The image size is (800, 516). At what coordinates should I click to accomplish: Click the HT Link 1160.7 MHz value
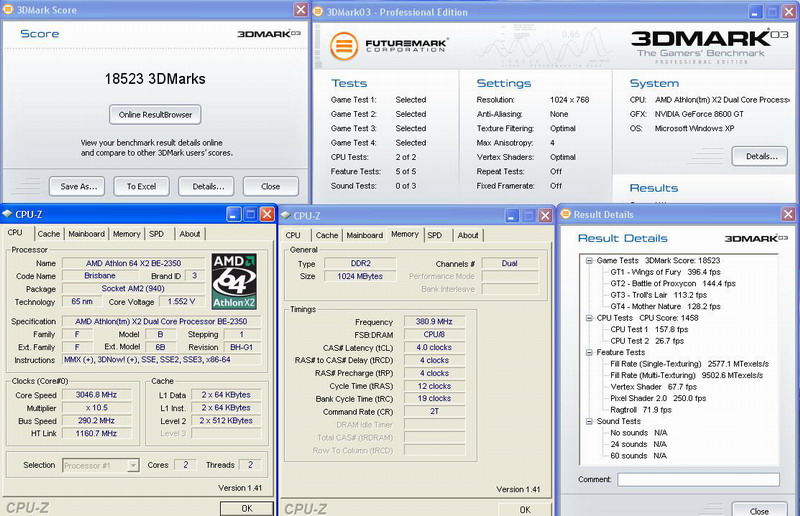click(96, 433)
